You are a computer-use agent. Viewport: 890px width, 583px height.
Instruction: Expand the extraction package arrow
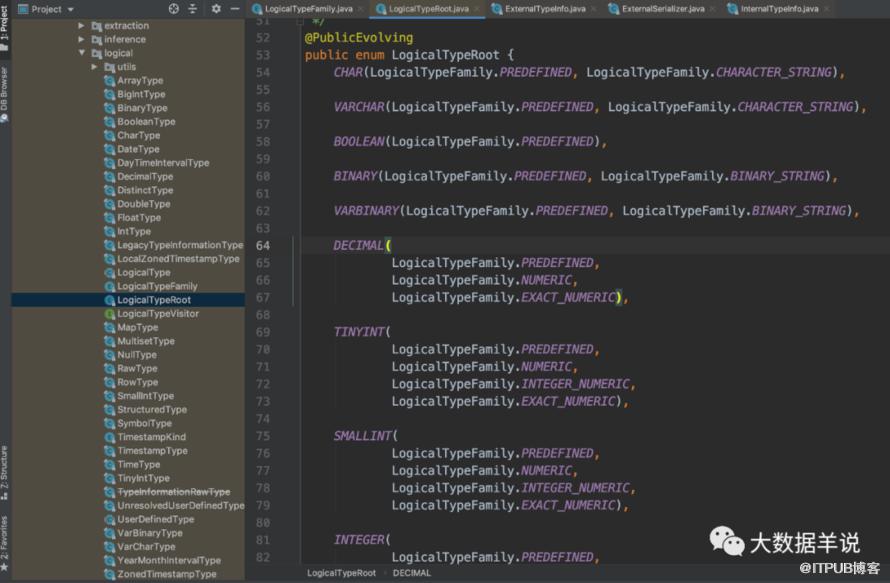81,26
